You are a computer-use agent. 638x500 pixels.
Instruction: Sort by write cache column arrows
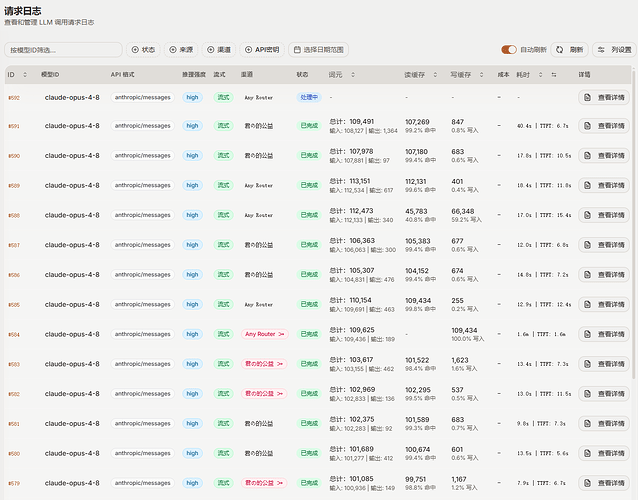tap(481, 74)
